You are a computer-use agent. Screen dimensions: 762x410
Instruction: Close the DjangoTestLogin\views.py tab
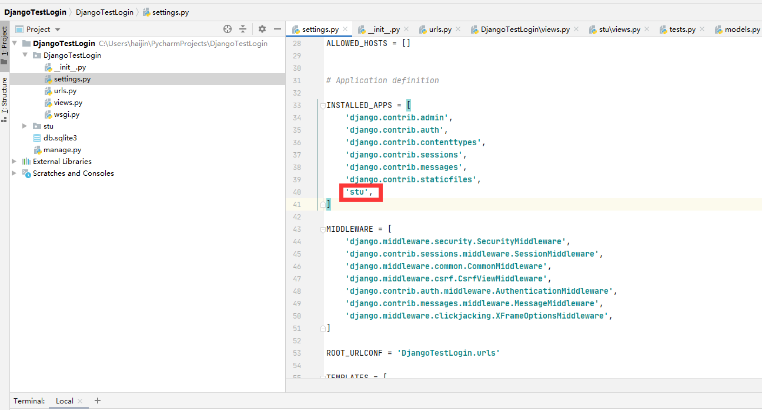576,29
